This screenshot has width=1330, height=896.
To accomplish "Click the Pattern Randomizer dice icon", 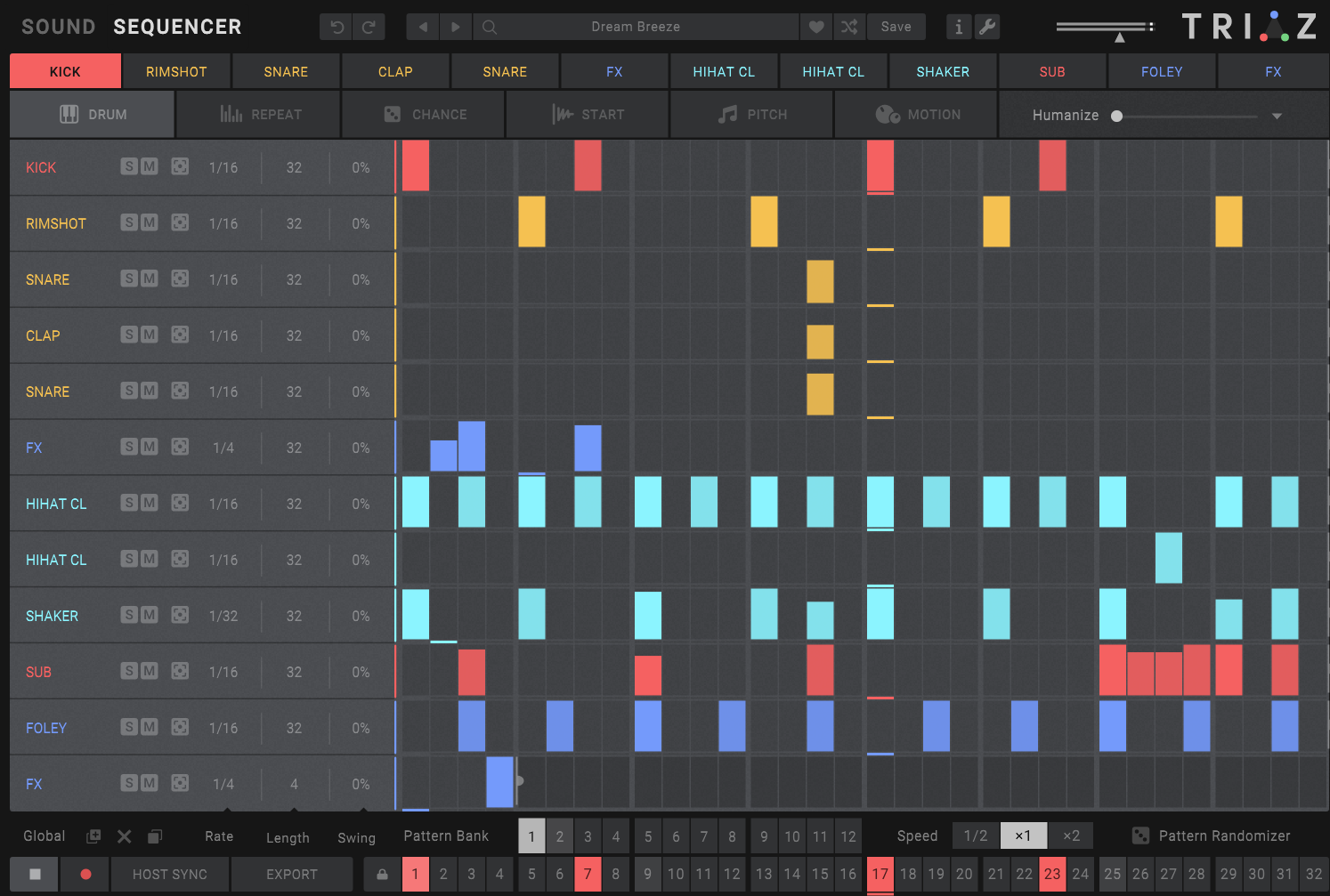I will (x=1140, y=835).
